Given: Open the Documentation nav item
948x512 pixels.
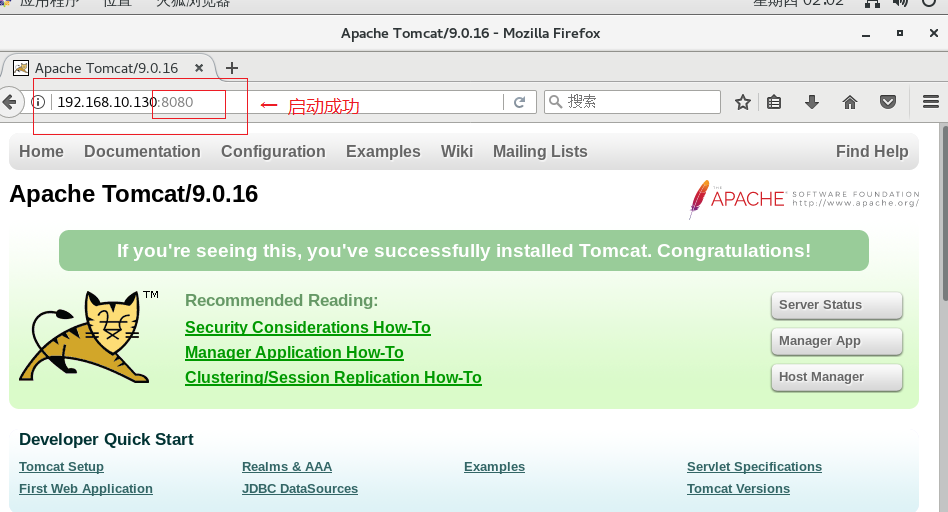Looking at the screenshot, I should pos(142,152).
